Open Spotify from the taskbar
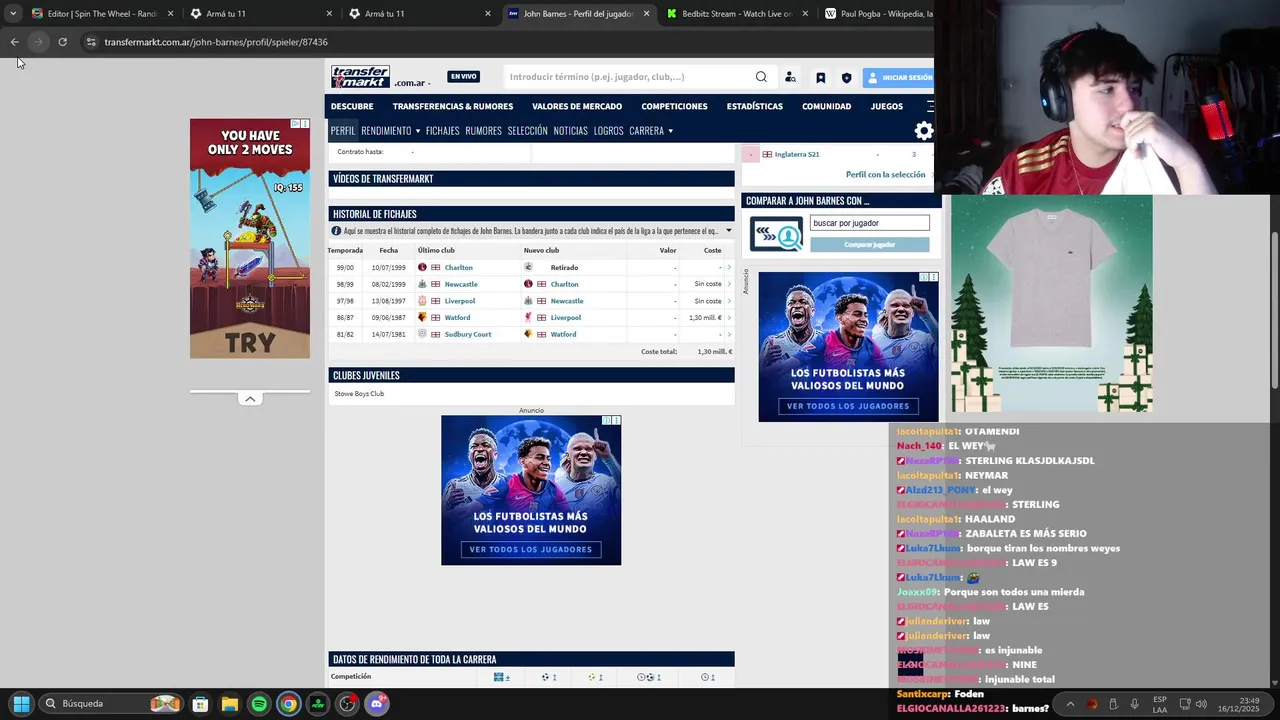 point(259,704)
